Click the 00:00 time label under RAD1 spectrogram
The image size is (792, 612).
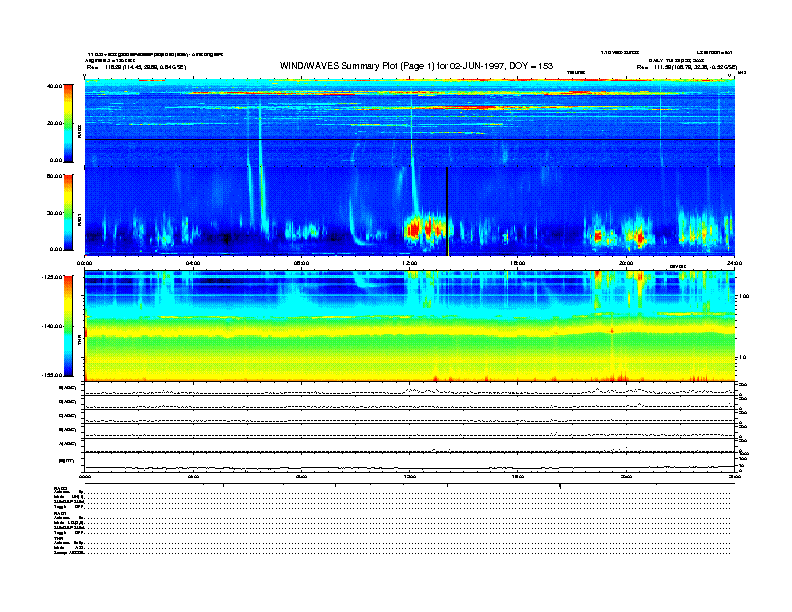[x=84, y=263]
